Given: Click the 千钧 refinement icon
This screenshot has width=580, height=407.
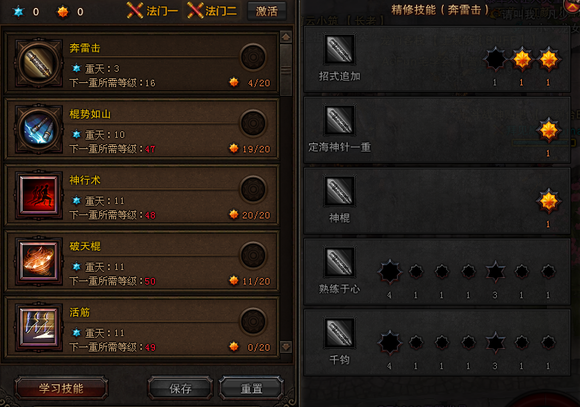Looking at the screenshot, I should (339, 333).
